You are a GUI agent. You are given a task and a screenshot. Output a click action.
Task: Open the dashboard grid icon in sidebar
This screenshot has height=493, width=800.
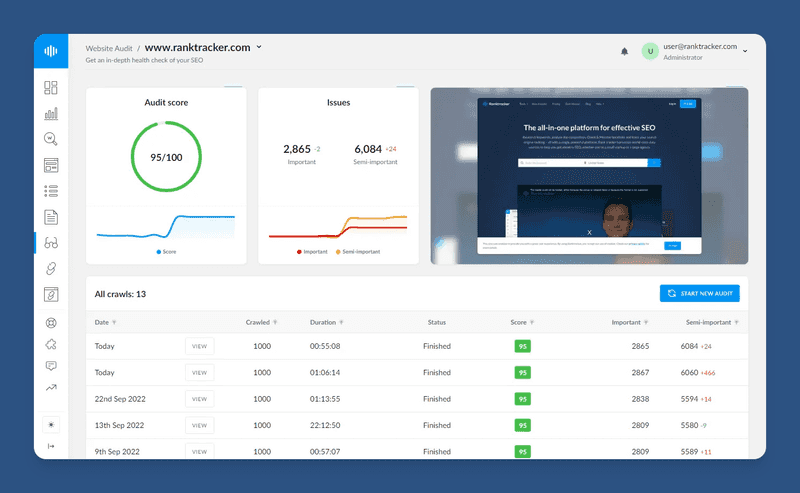[51, 88]
